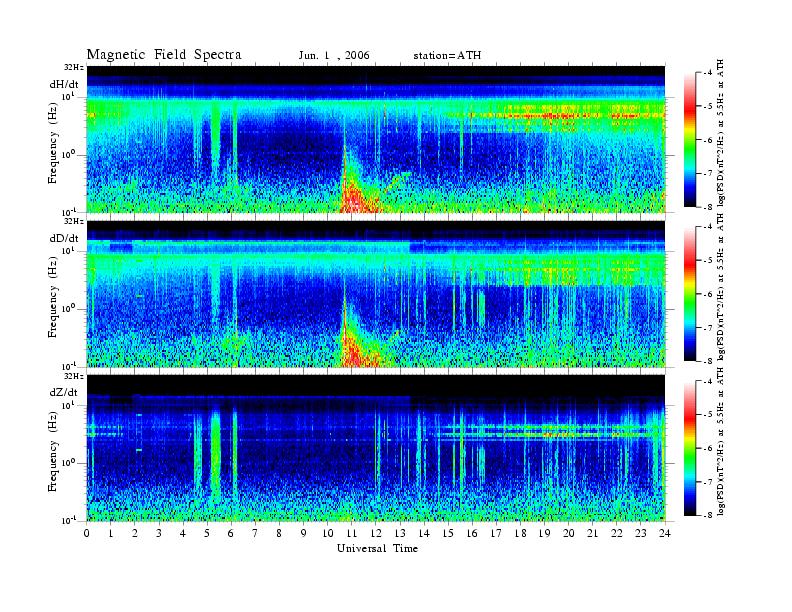Click hour 12 on the Universal Time axis
792x612 pixels.
click(376, 533)
